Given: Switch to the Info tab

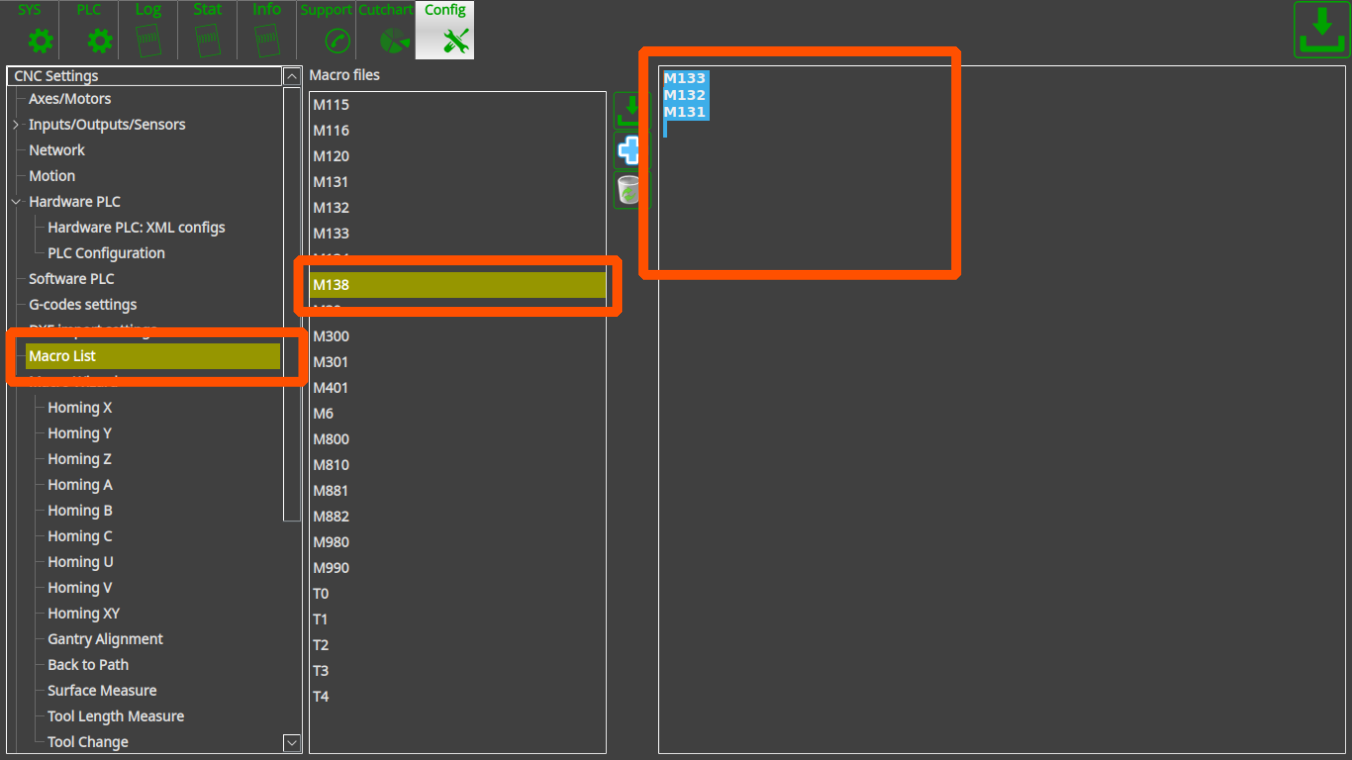Looking at the screenshot, I should [x=266, y=30].
